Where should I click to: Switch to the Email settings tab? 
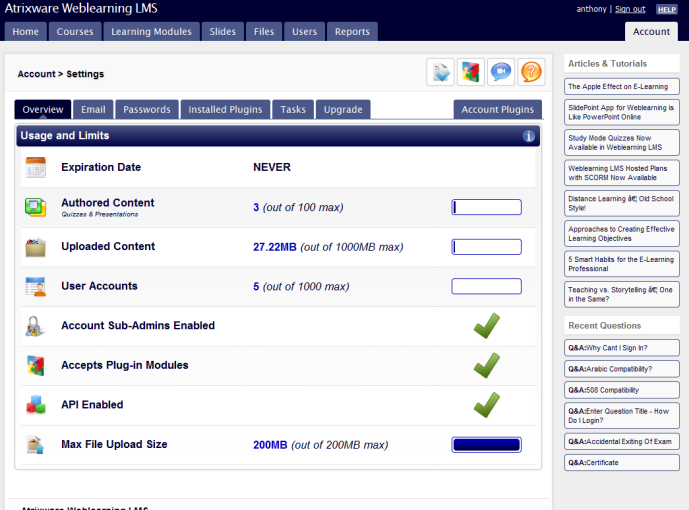click(x=93, y=109)
